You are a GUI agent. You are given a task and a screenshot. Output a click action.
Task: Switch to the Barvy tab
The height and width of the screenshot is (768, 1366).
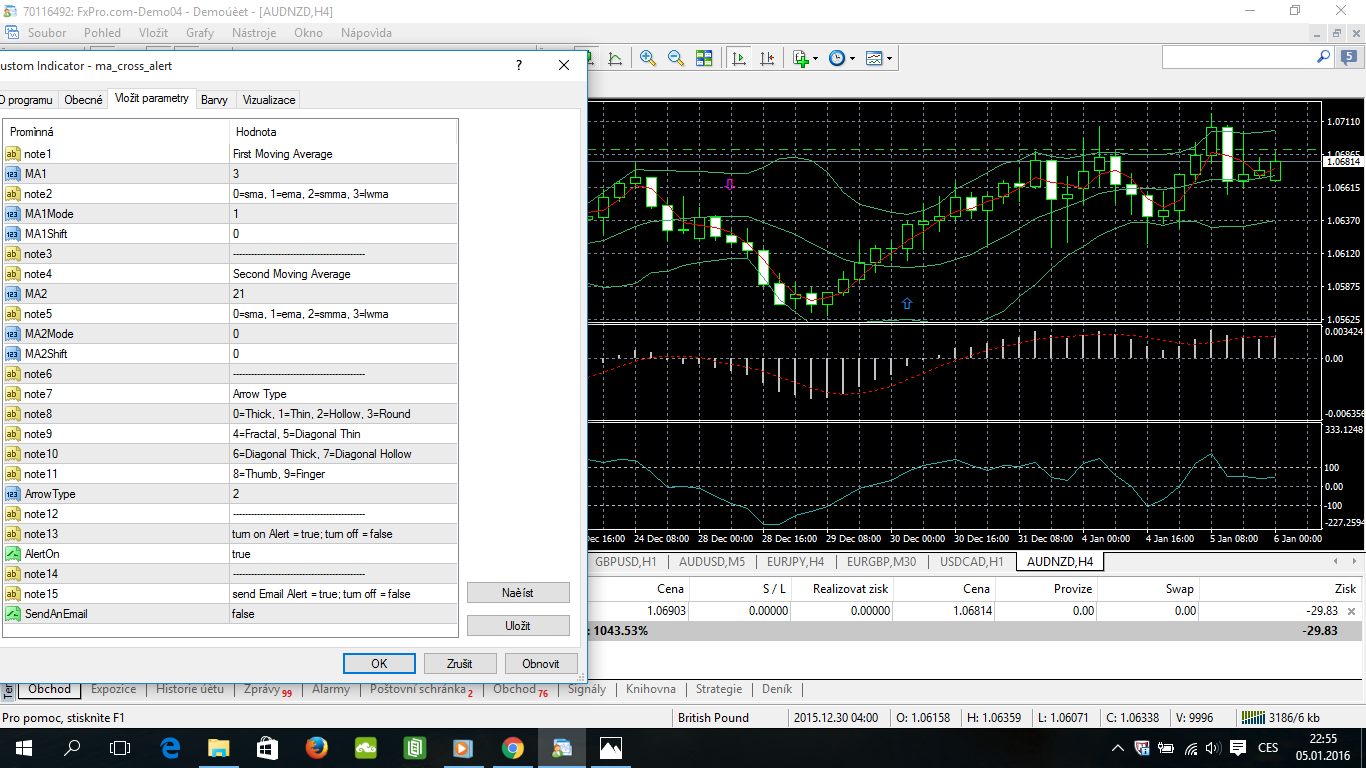point(214,100)
